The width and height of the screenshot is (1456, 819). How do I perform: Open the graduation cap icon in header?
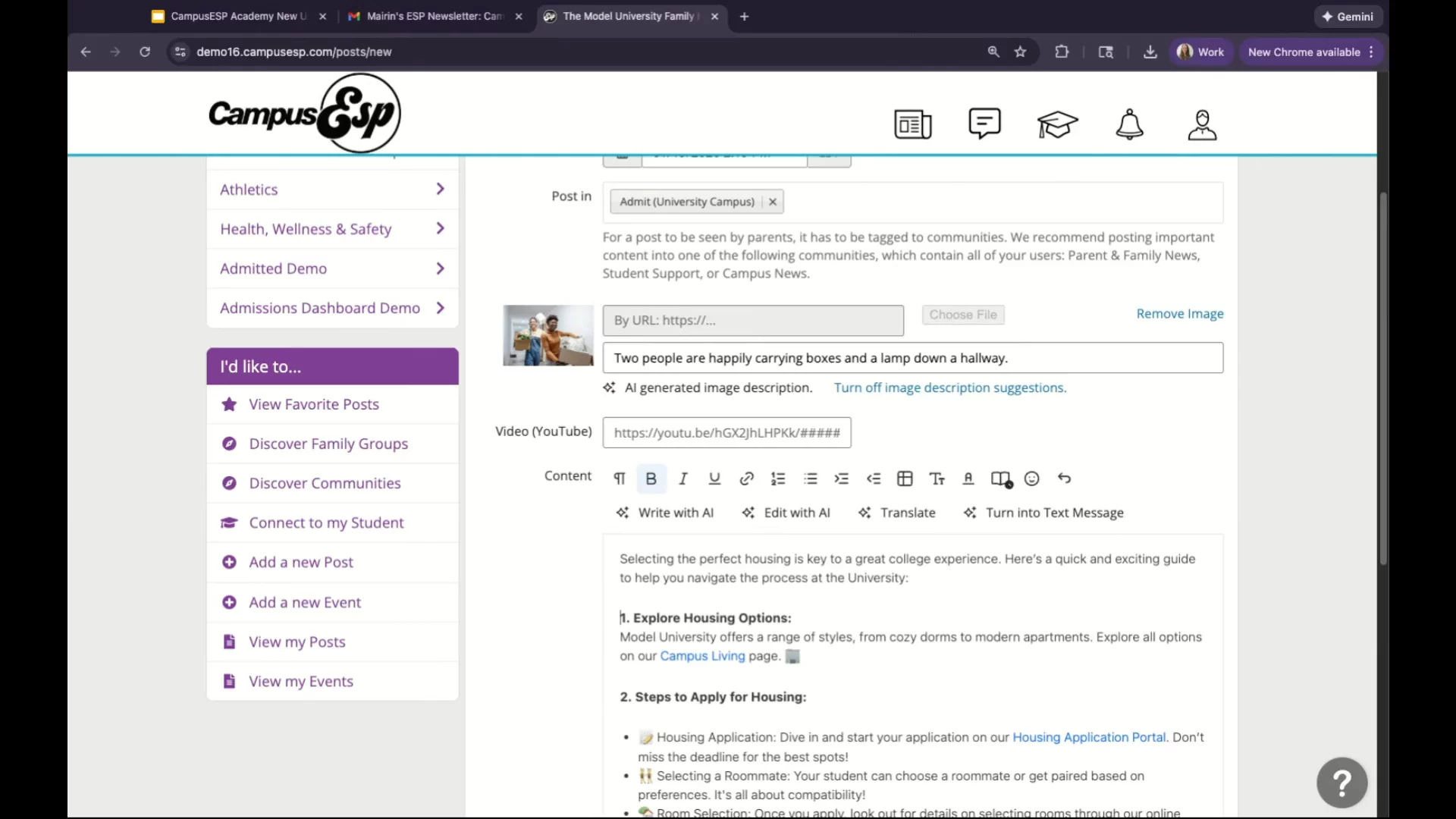[x=1057, y=124]
